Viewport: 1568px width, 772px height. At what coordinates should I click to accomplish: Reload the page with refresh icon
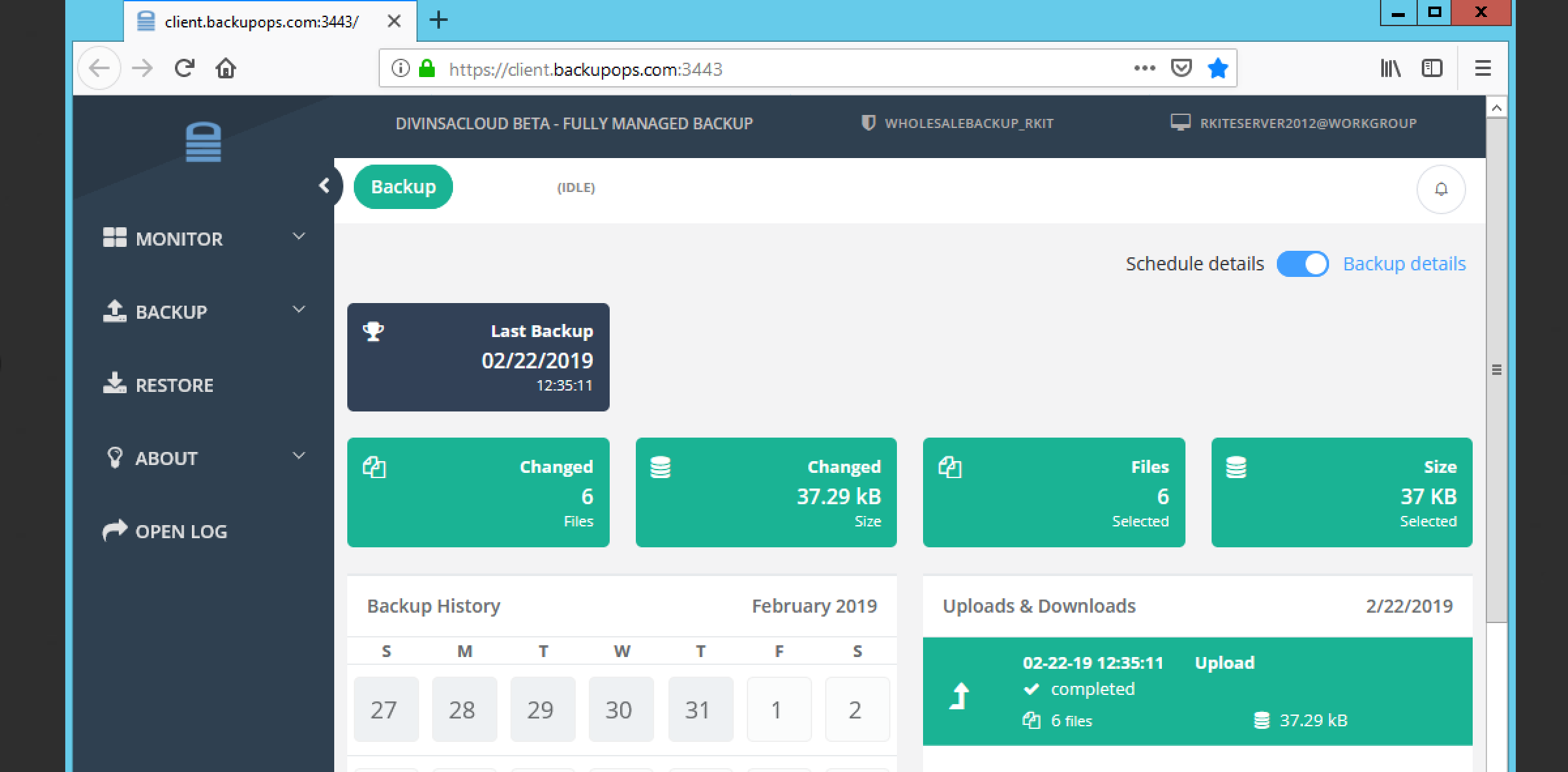point(185,68)
